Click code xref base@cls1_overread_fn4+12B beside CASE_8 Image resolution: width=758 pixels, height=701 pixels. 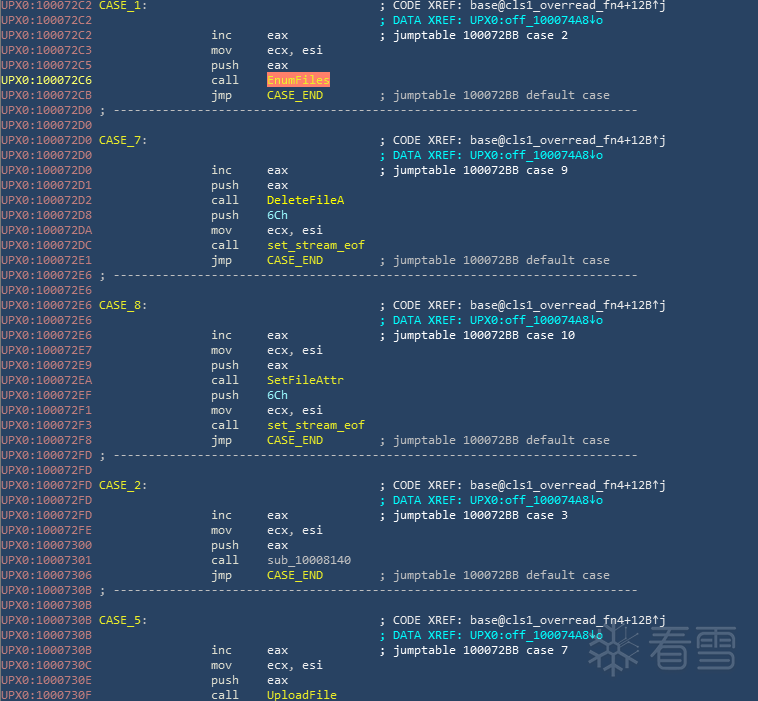568,305
